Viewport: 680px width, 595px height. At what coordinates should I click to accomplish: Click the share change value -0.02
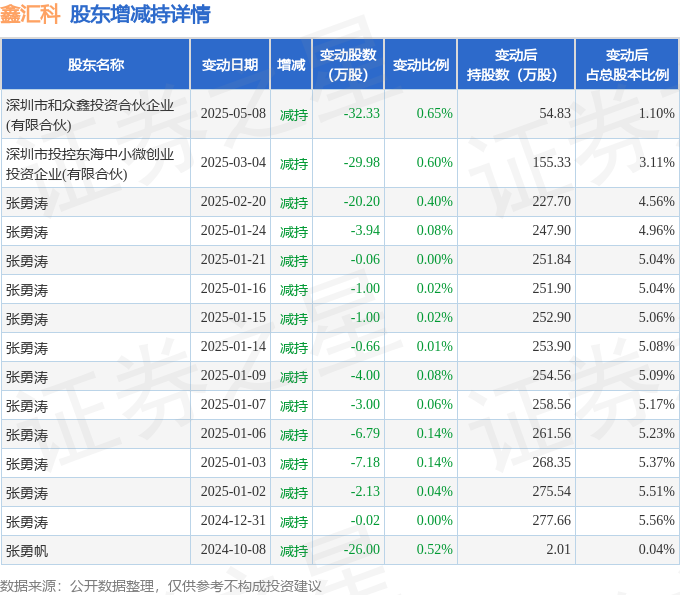coord(365,520)
